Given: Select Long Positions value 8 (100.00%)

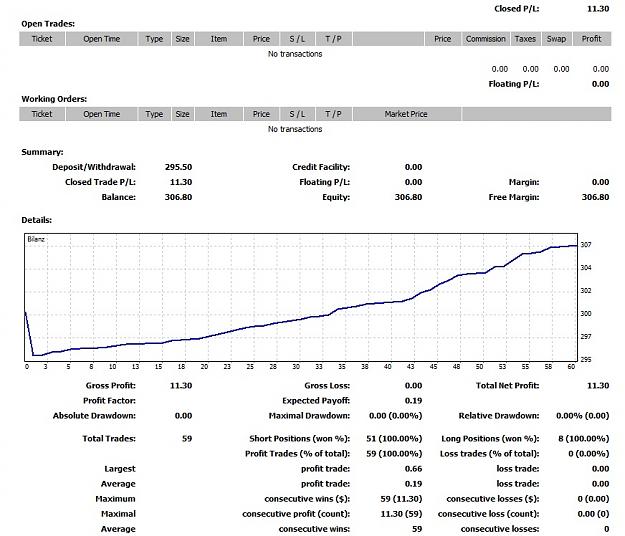Looking at the screenshot, I should (x=584, y=439).
